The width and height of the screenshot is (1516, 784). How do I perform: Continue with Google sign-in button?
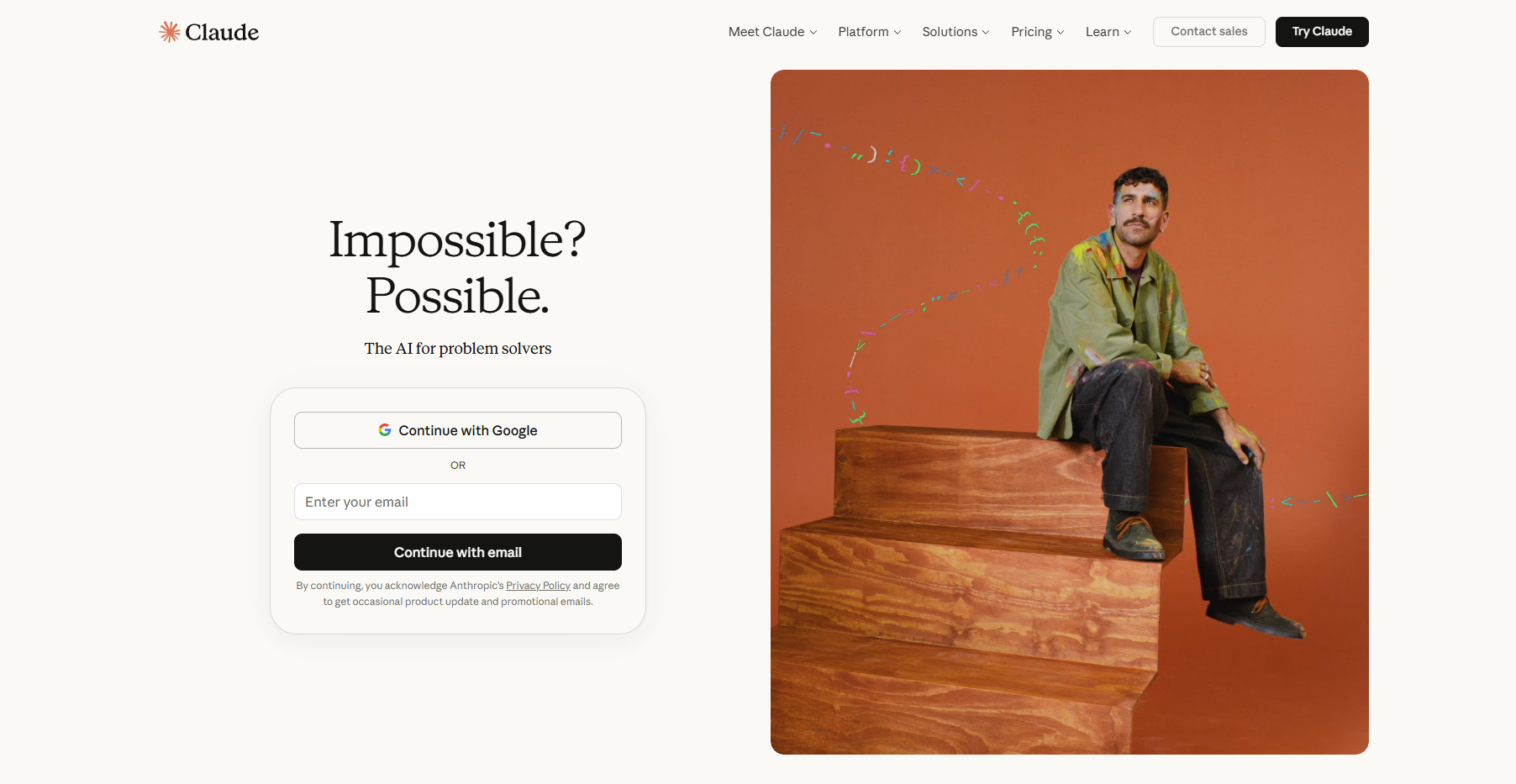pos(458,430)
